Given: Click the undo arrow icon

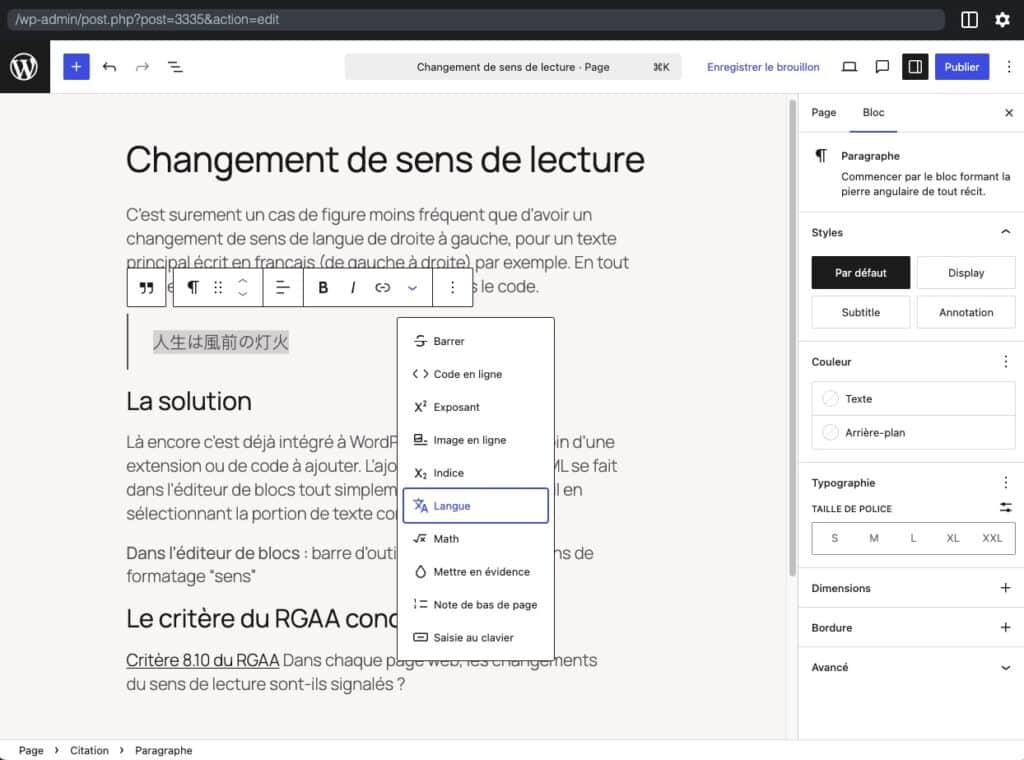Looking at the screenshot, I should (109, 67).
